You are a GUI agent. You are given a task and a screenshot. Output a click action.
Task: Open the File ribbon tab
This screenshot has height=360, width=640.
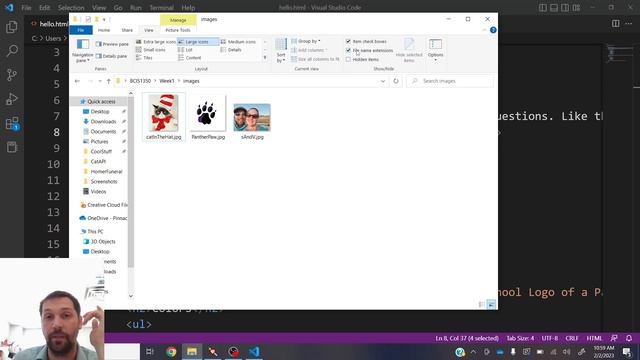81,30
